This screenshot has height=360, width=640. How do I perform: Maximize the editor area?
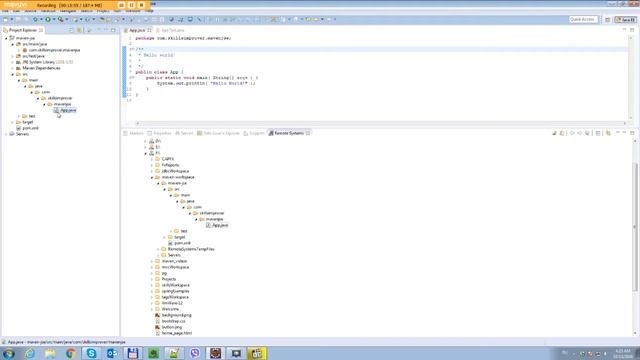(x=632, y=30)
